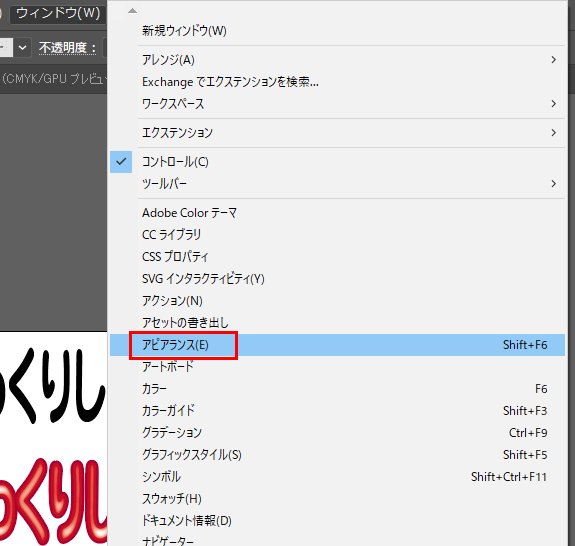Image resolution: width=575 pixels, height=546 pixels.
Task: Choose Exchange でエクステンションを検索...
Action: click(x=337, y=82)
